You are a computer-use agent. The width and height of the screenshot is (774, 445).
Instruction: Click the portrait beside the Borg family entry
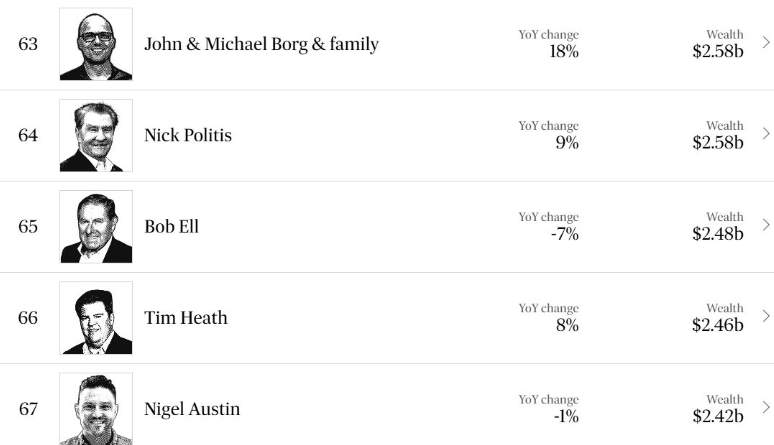coord(96,44)
